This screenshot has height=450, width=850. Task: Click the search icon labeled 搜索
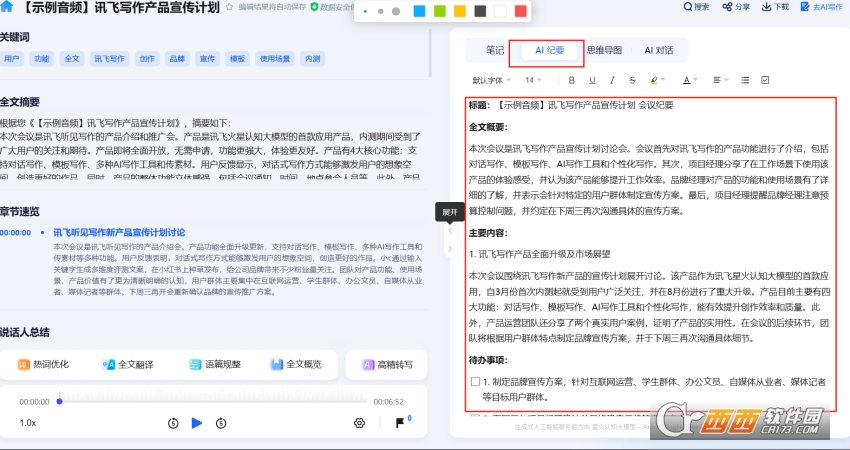(x=696, y=7)
